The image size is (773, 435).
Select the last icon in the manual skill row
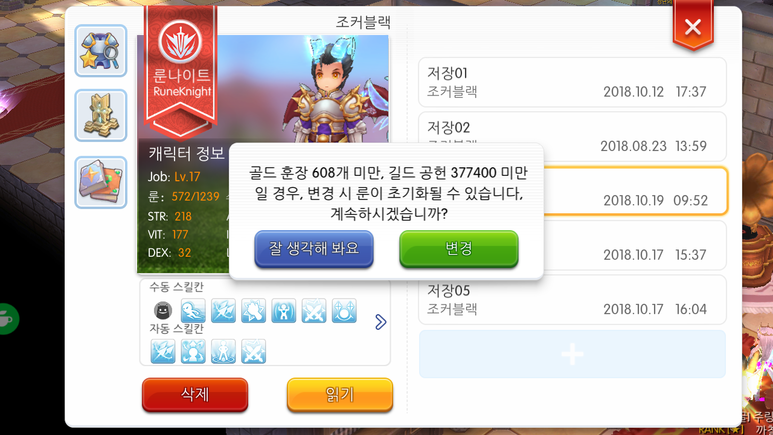tap(344, 311)
